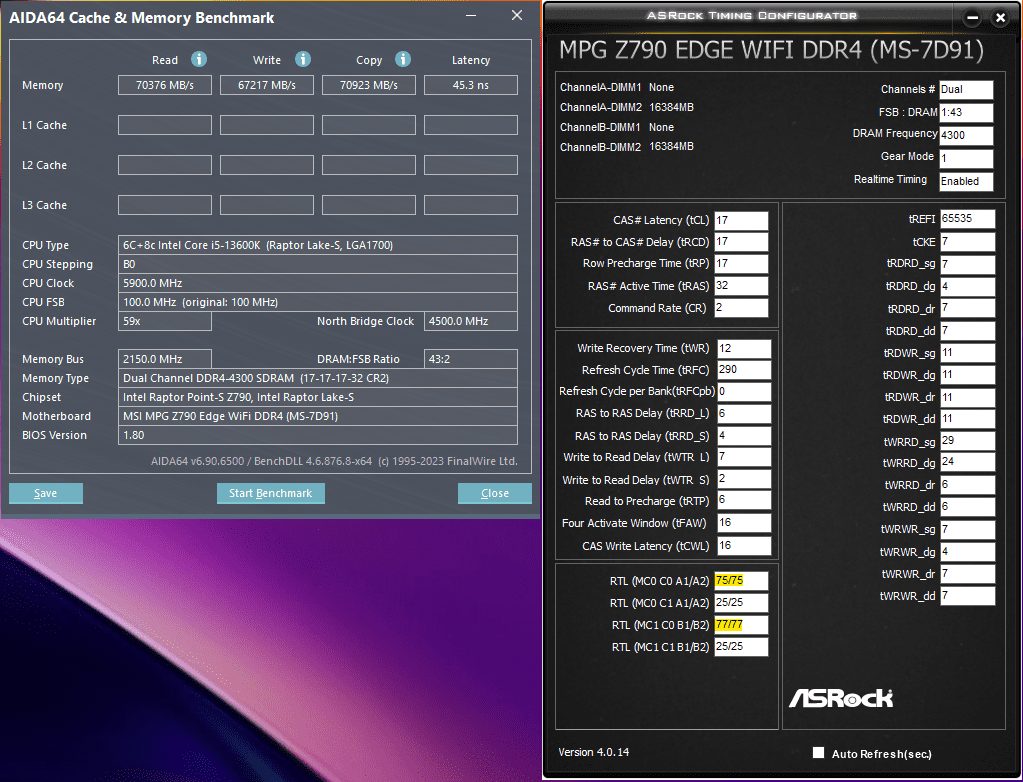Click the Close button in AIDA64
Image resolution: width=1023 pixels, height=782 pixels.
point(495,493)
